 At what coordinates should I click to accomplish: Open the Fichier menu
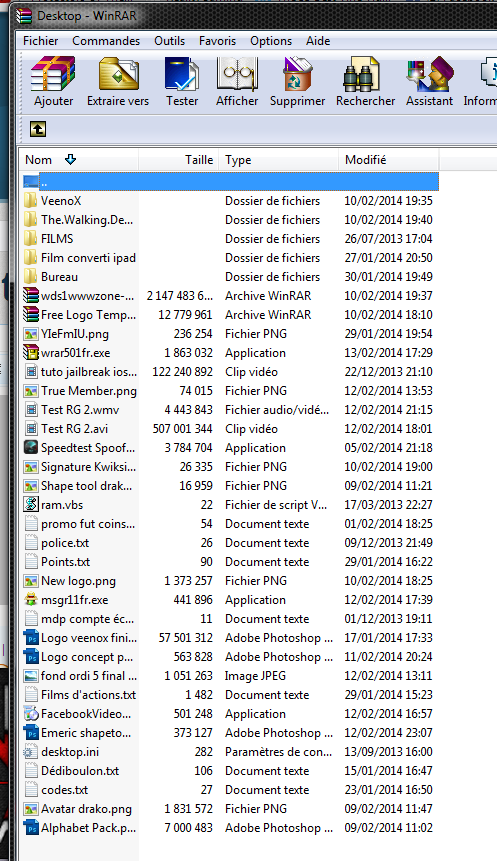41,41
